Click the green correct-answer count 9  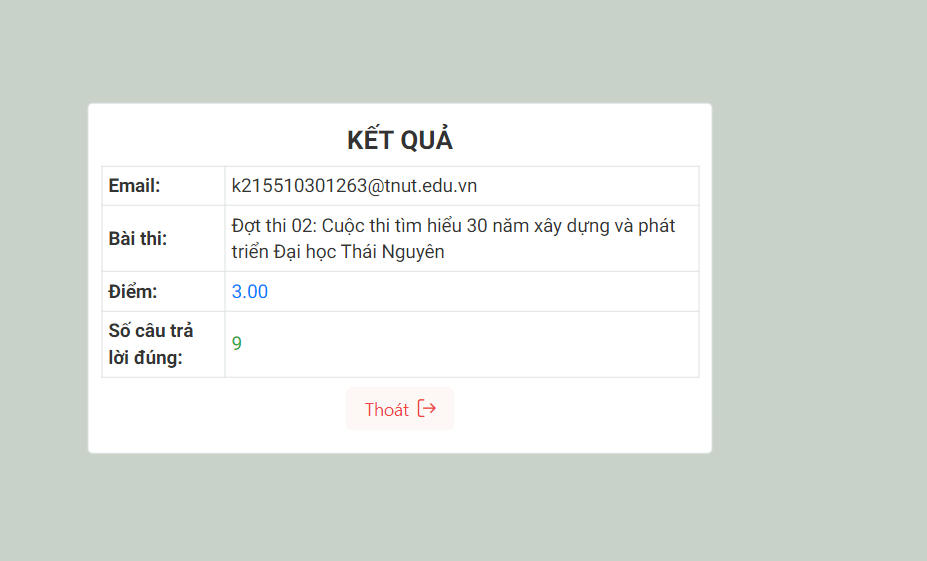click(x=236, y=343)
